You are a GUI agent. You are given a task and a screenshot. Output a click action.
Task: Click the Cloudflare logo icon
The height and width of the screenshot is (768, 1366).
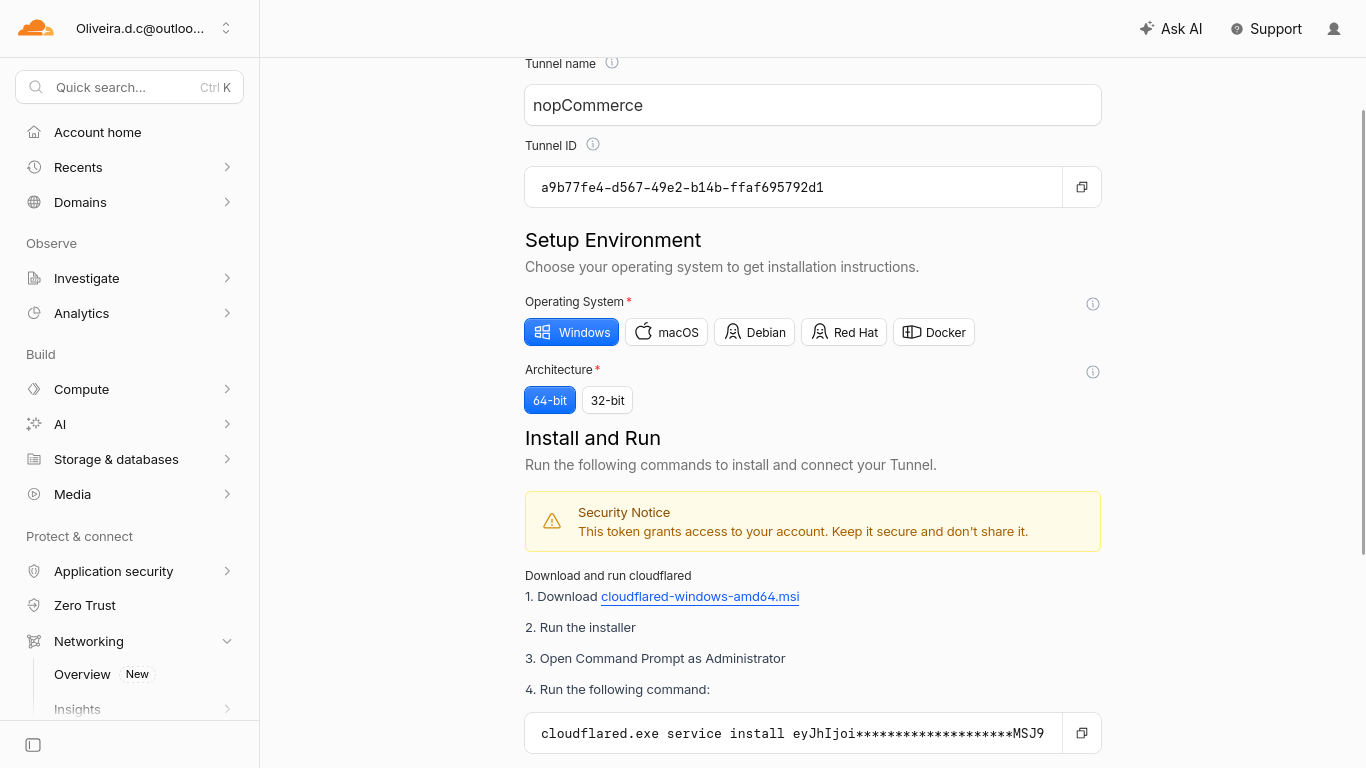pyautogui.click(x=36, y=28)
